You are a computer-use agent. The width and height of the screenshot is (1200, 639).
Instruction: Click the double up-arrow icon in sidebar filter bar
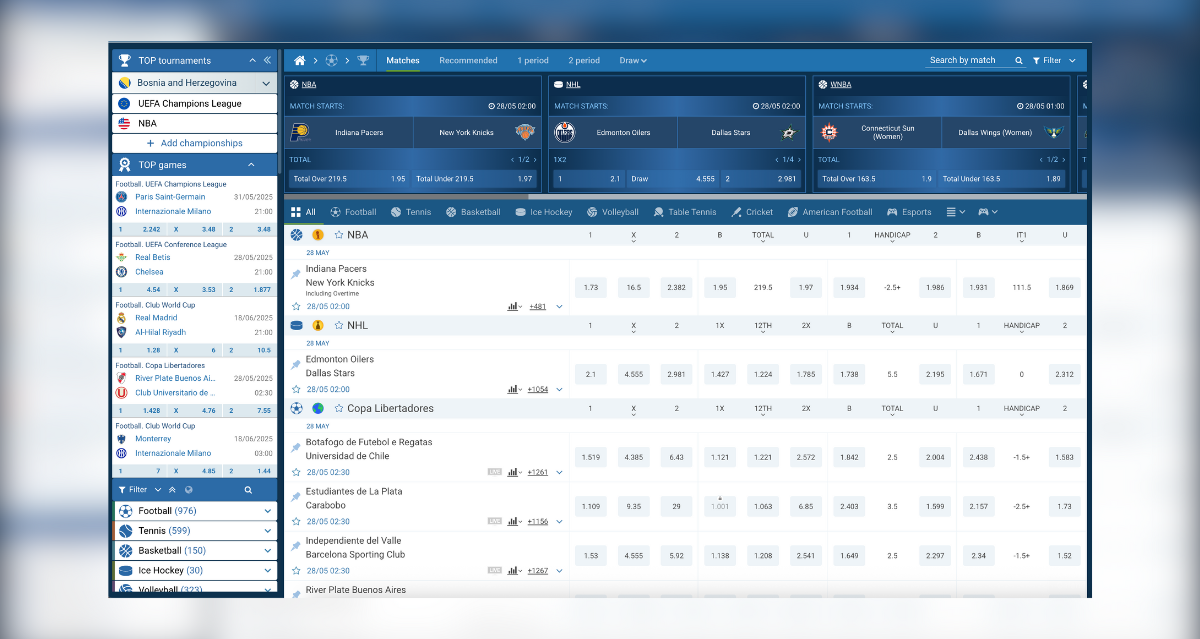pos(172,490)
